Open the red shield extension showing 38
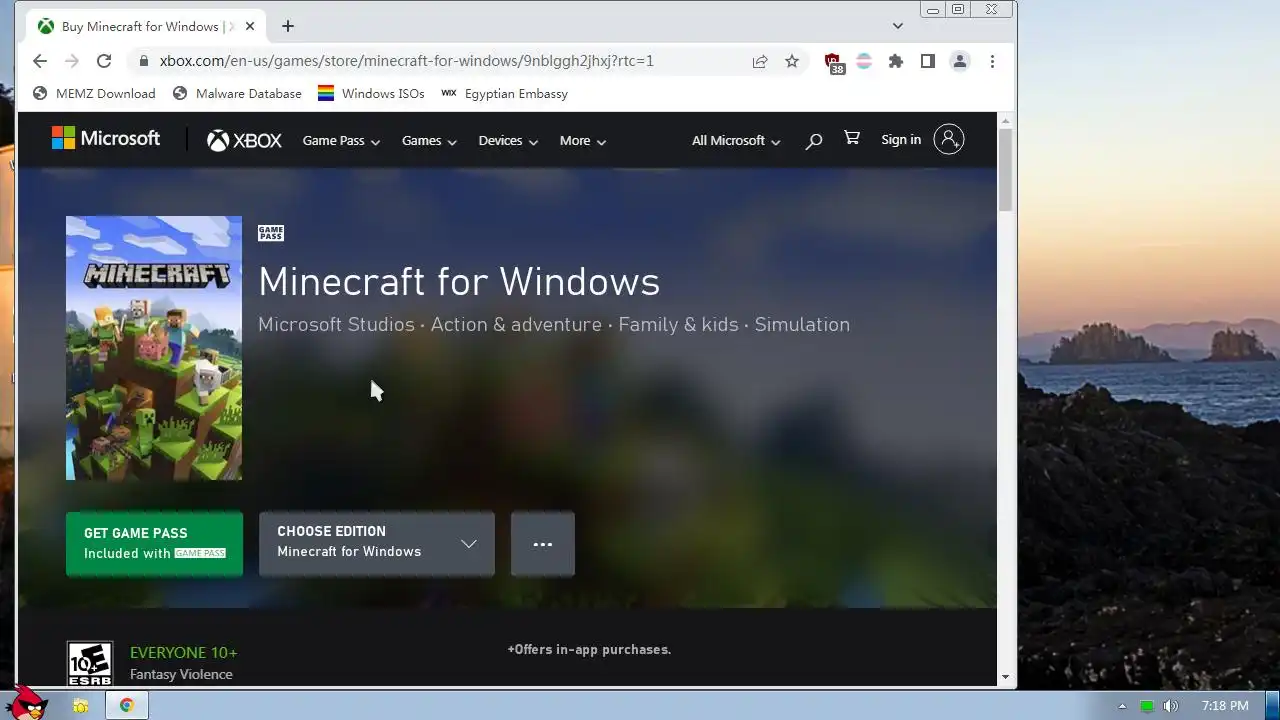 (833, 63)
